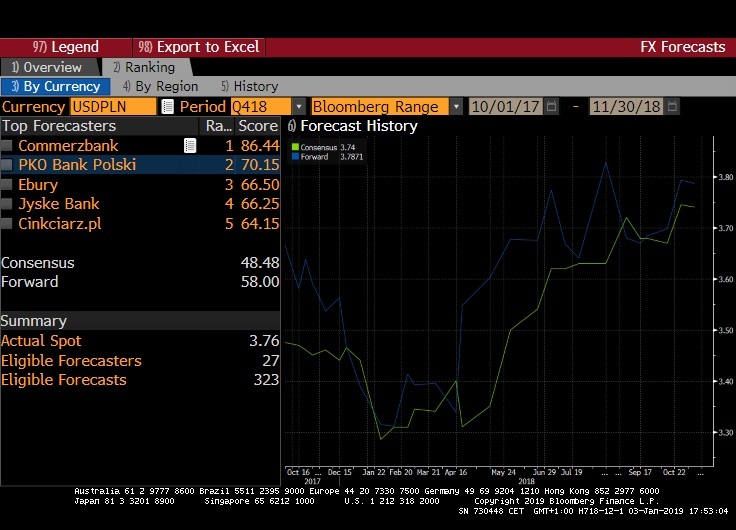The image size is (736, 530).
Task: Click the blue Forward legend swatch
Action: click(294, 157)
